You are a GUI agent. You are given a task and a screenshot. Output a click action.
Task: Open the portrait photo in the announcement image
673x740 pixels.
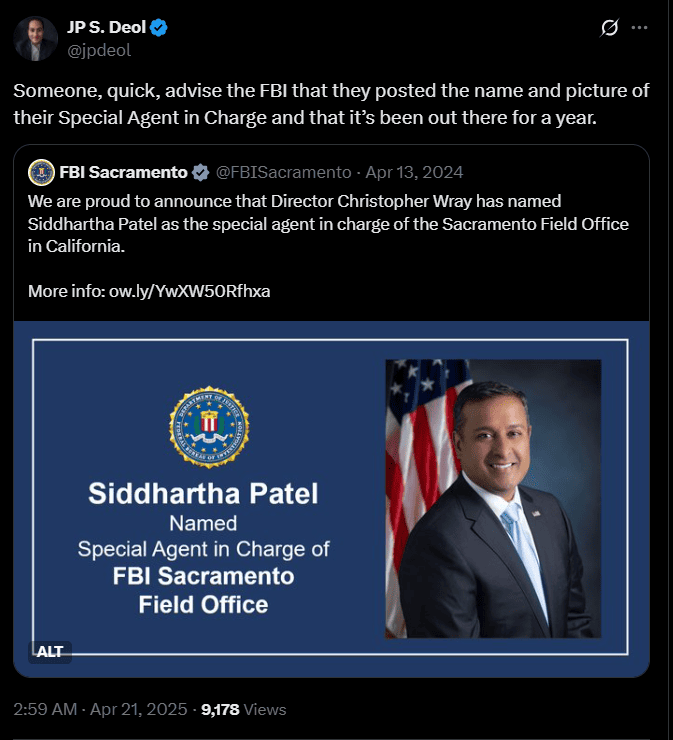click(x=493, y=498)
